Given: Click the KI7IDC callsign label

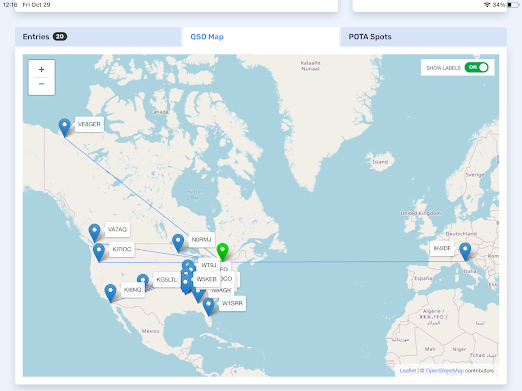Looking at the screenshot, I should [x=122, y=249].
